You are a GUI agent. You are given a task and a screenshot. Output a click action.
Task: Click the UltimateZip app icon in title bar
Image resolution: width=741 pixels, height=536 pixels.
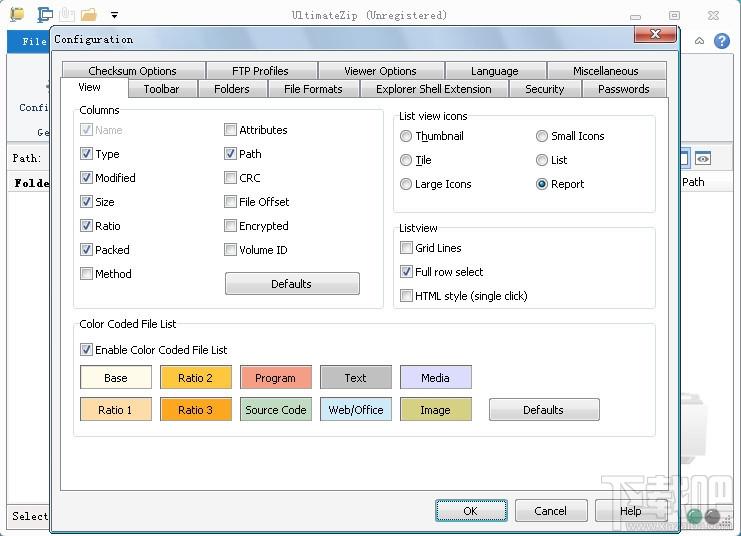pyautogui.click(x=17, y=14)
